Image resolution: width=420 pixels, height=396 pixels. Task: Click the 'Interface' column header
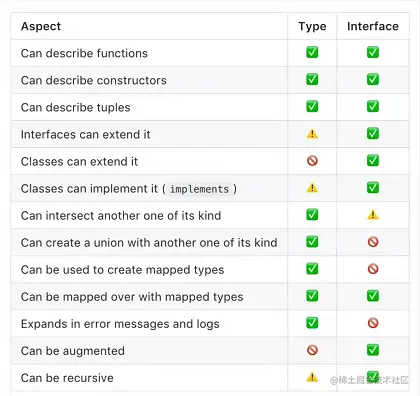[x=373, y=26]
